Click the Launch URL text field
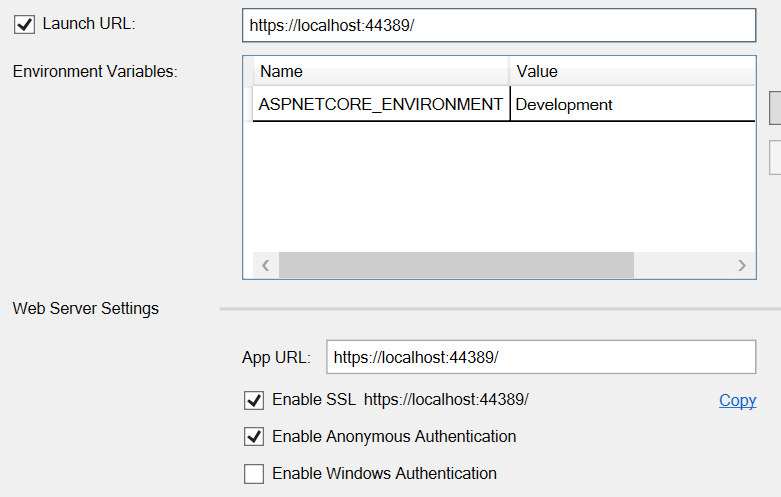The height and width of the screenshot is (497, 781). 498,25
